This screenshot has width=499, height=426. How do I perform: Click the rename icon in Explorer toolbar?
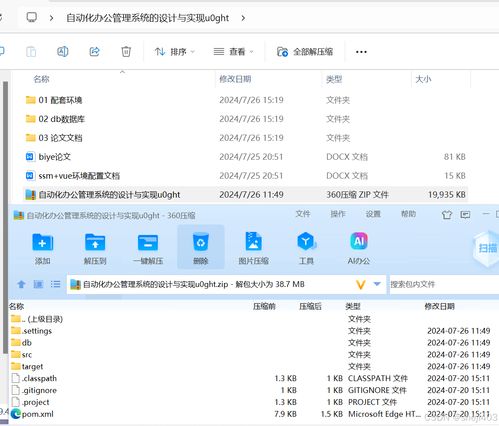pyautogui.click(x=63, y=52)
